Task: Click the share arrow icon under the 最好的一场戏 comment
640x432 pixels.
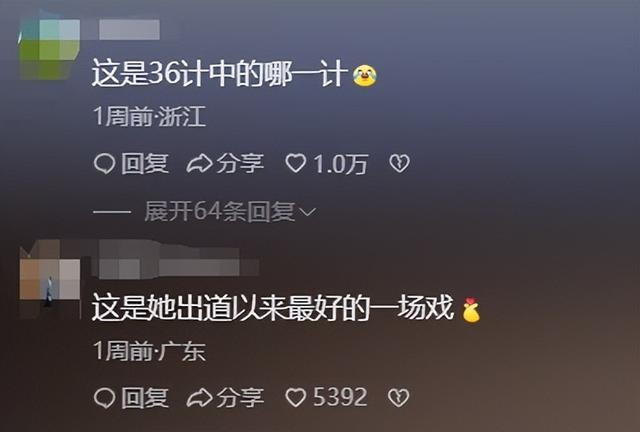Action: (x=199, y=398)
